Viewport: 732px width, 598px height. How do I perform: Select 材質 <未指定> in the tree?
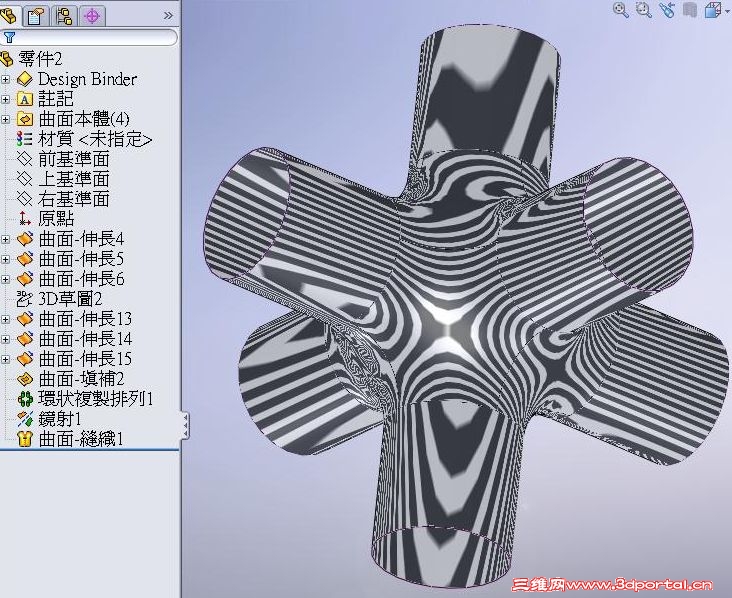pyautogui.click(x=95, y=139)
